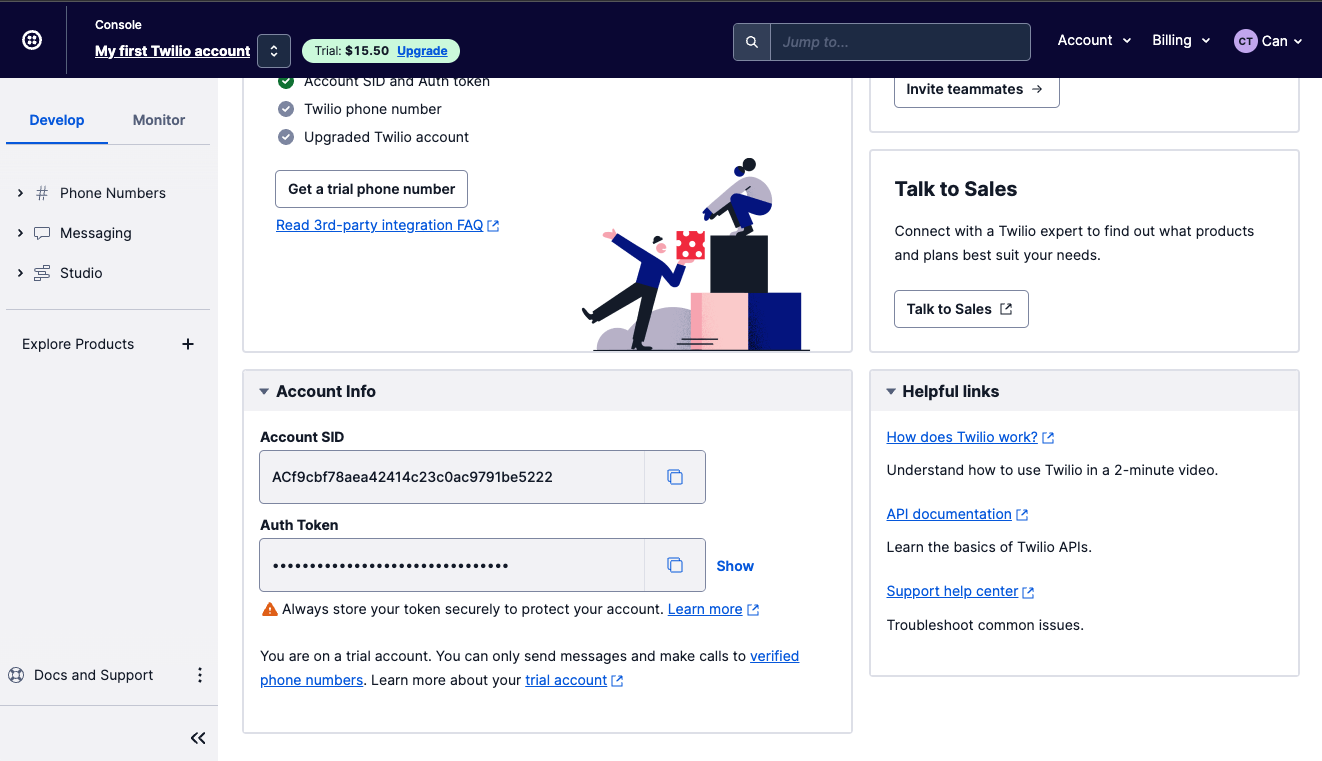Click the Account SID value field
The height and width of the screenshot is (761, 1322).
coord(452,477)
